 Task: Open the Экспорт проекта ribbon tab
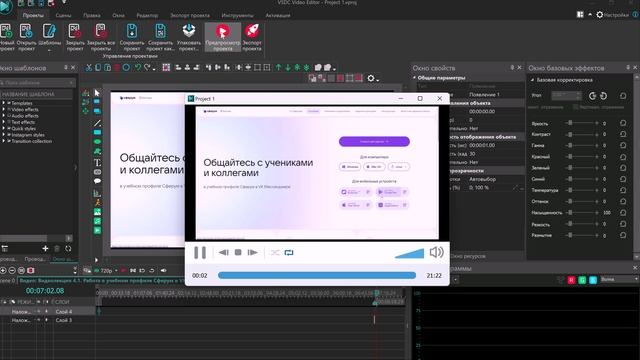(x=190, y=15)
